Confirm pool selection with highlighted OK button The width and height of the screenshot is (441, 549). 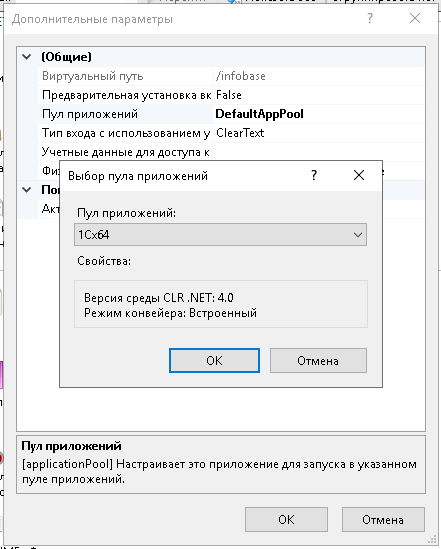coord(214,361)
